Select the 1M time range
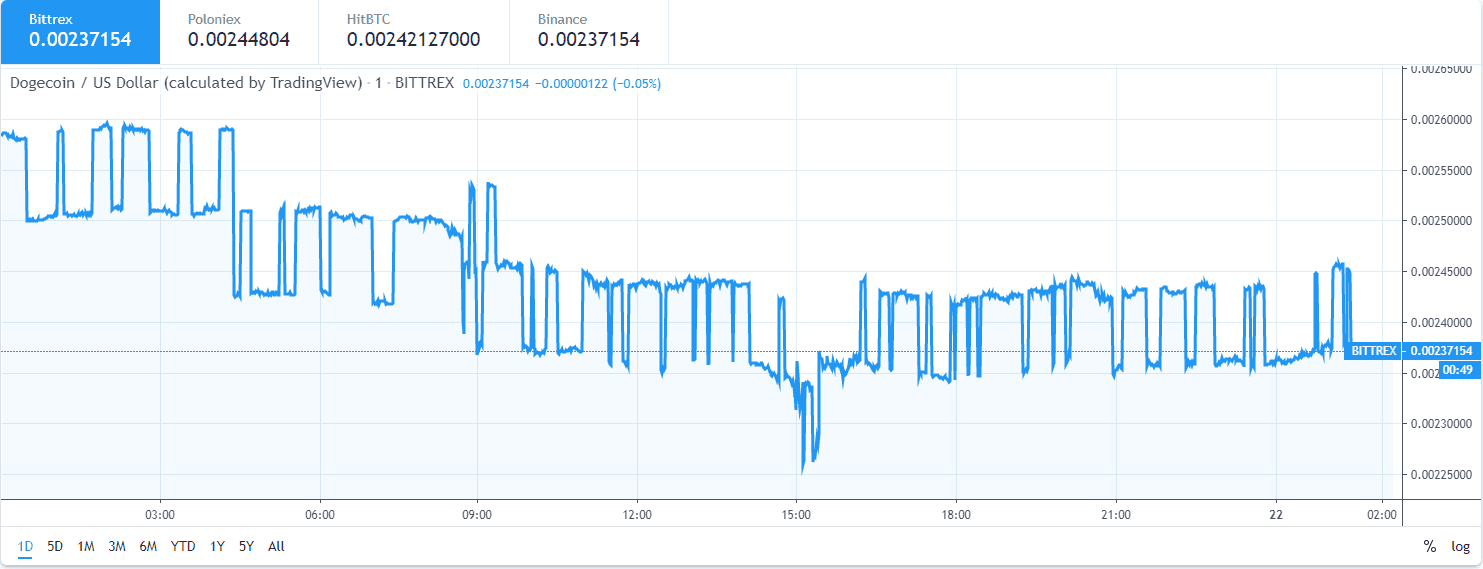Image resolution: width=1483 pixels, height=569 pixels. tap(86, 546)
